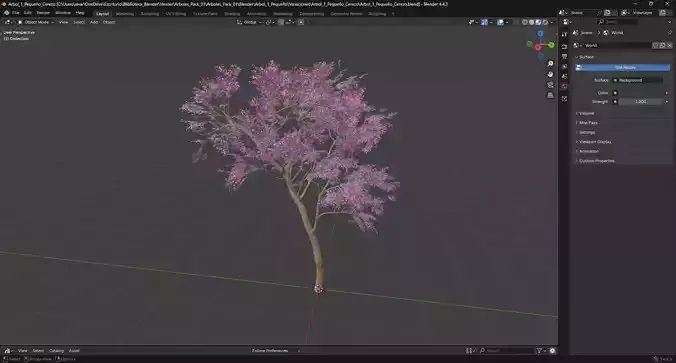Click the green Y axis gizmo handle
This screenshot has width=676, height=363.
coord(551,45)
